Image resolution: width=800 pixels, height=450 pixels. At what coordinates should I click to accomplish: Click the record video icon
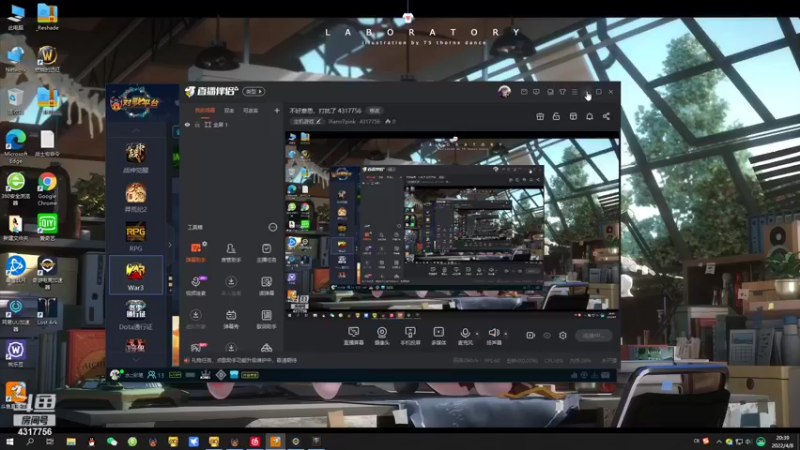[530, 335]
